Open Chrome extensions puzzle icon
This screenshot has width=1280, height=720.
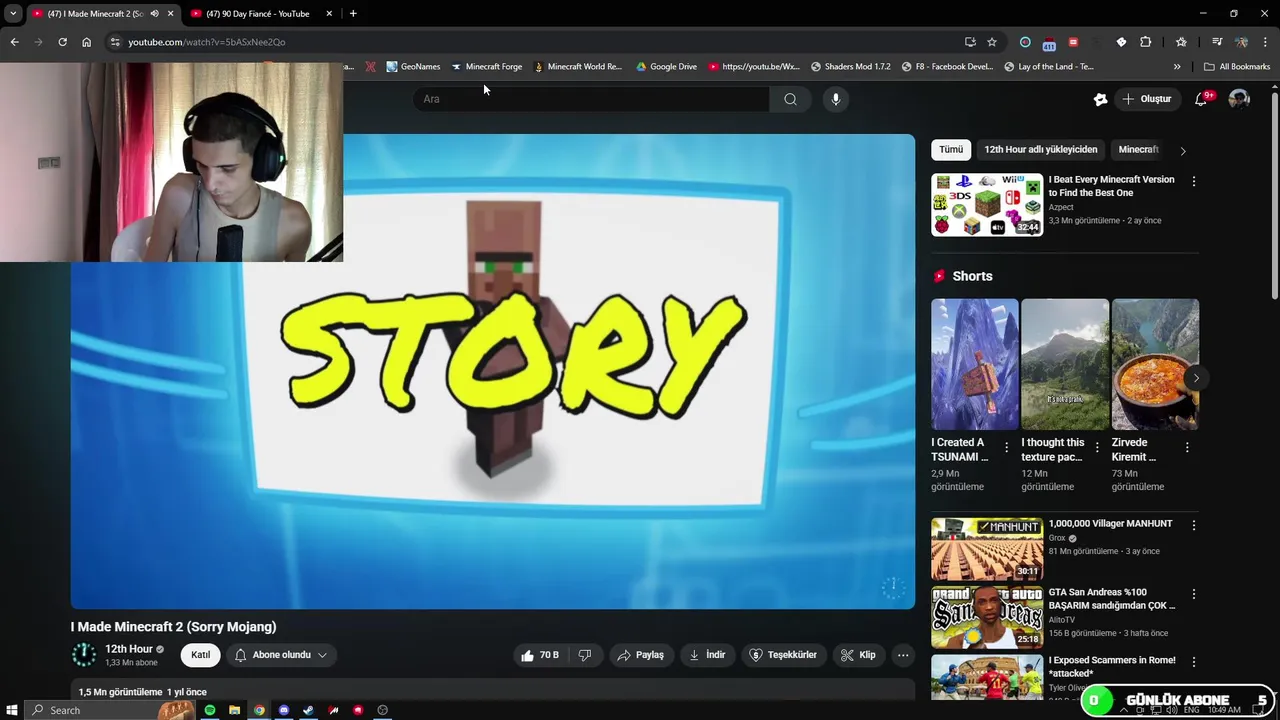pos(1146,42)
